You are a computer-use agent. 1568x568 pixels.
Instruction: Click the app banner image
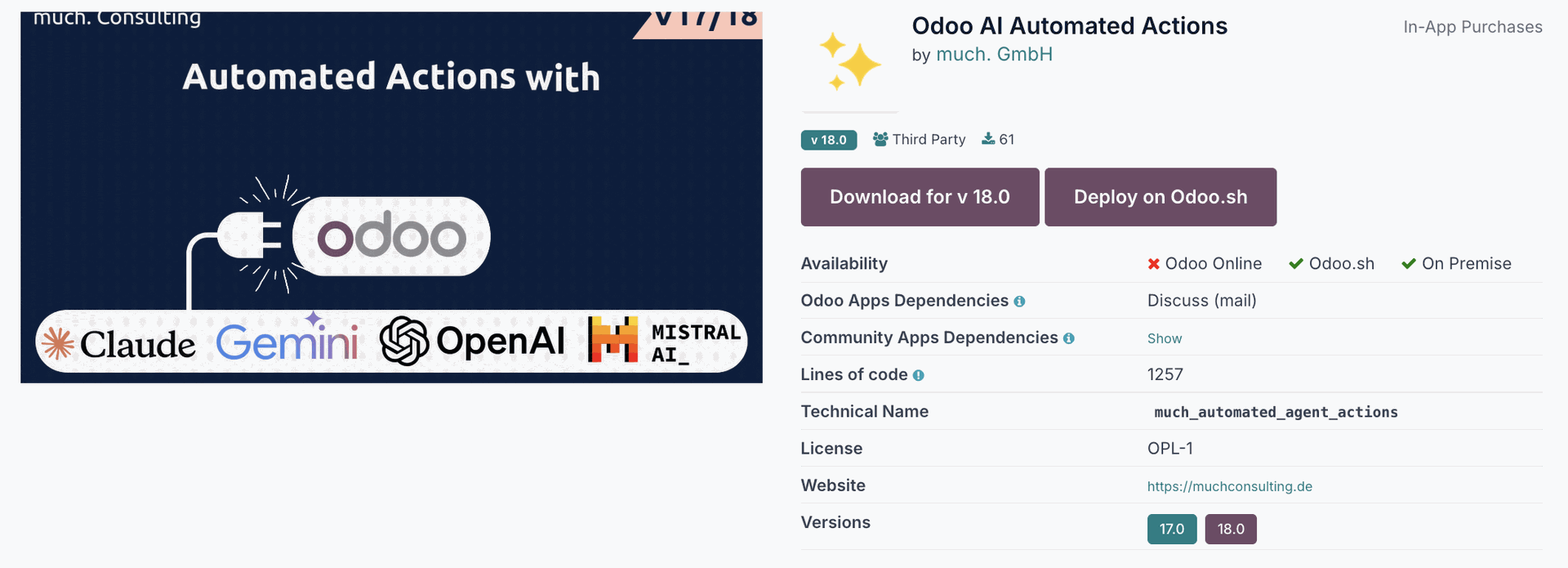pos(391,197)
